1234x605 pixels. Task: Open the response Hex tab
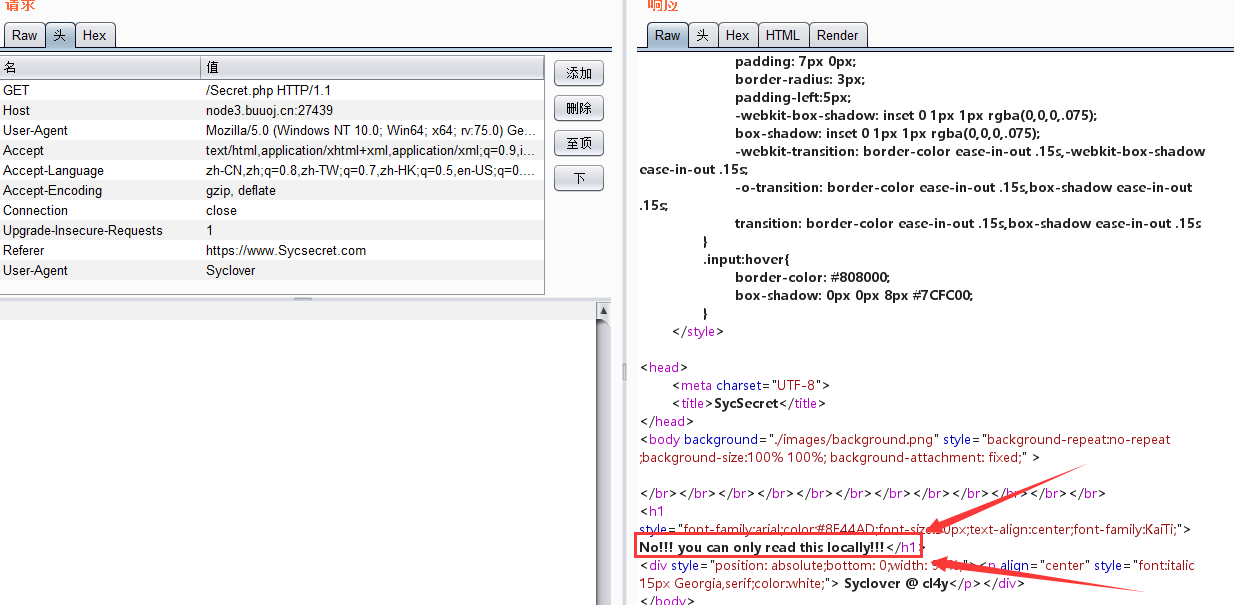tap(737, 35)
